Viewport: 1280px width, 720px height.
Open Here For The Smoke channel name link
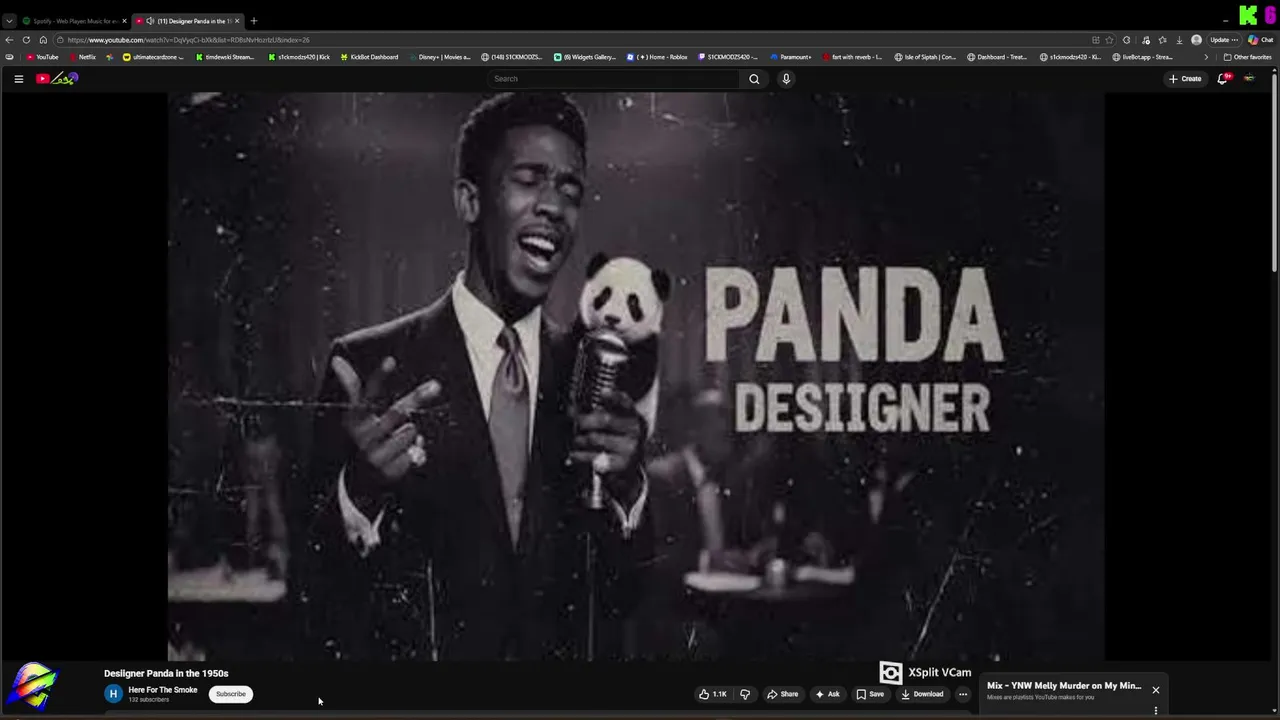pos(162,690)
